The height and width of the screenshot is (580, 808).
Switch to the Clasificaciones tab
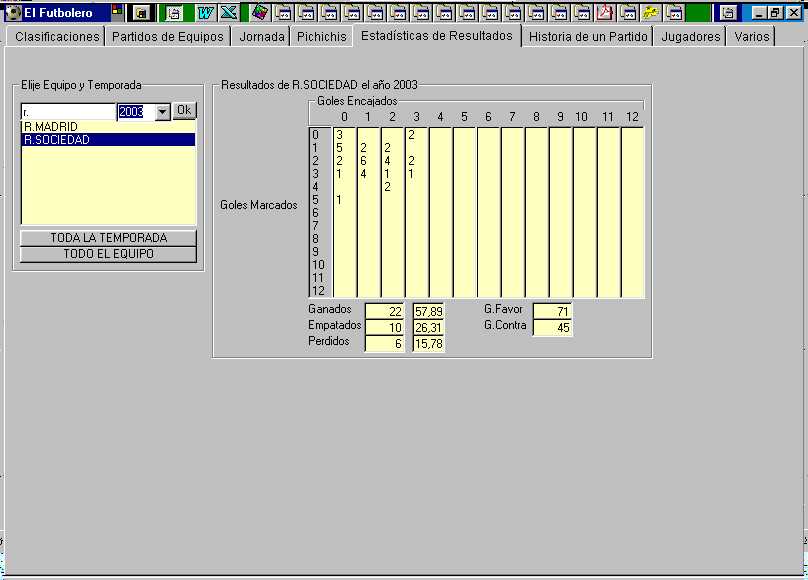click(57, 37)
